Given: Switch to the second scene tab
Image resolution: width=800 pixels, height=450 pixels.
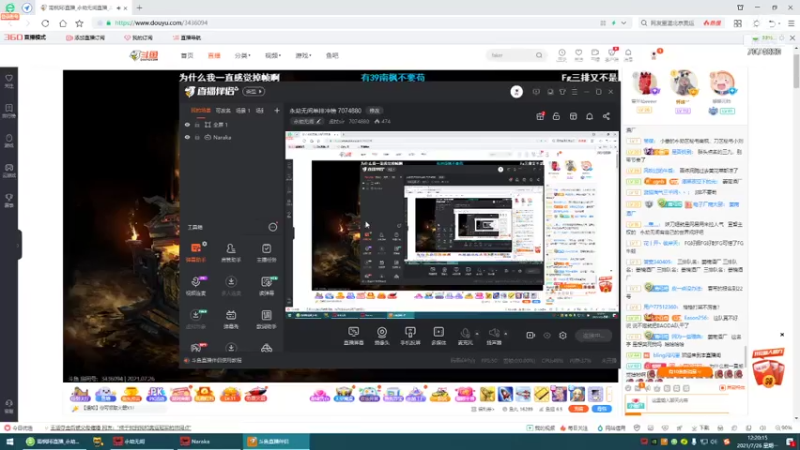Looking at the screenshot, I should (x=223, y=110).
